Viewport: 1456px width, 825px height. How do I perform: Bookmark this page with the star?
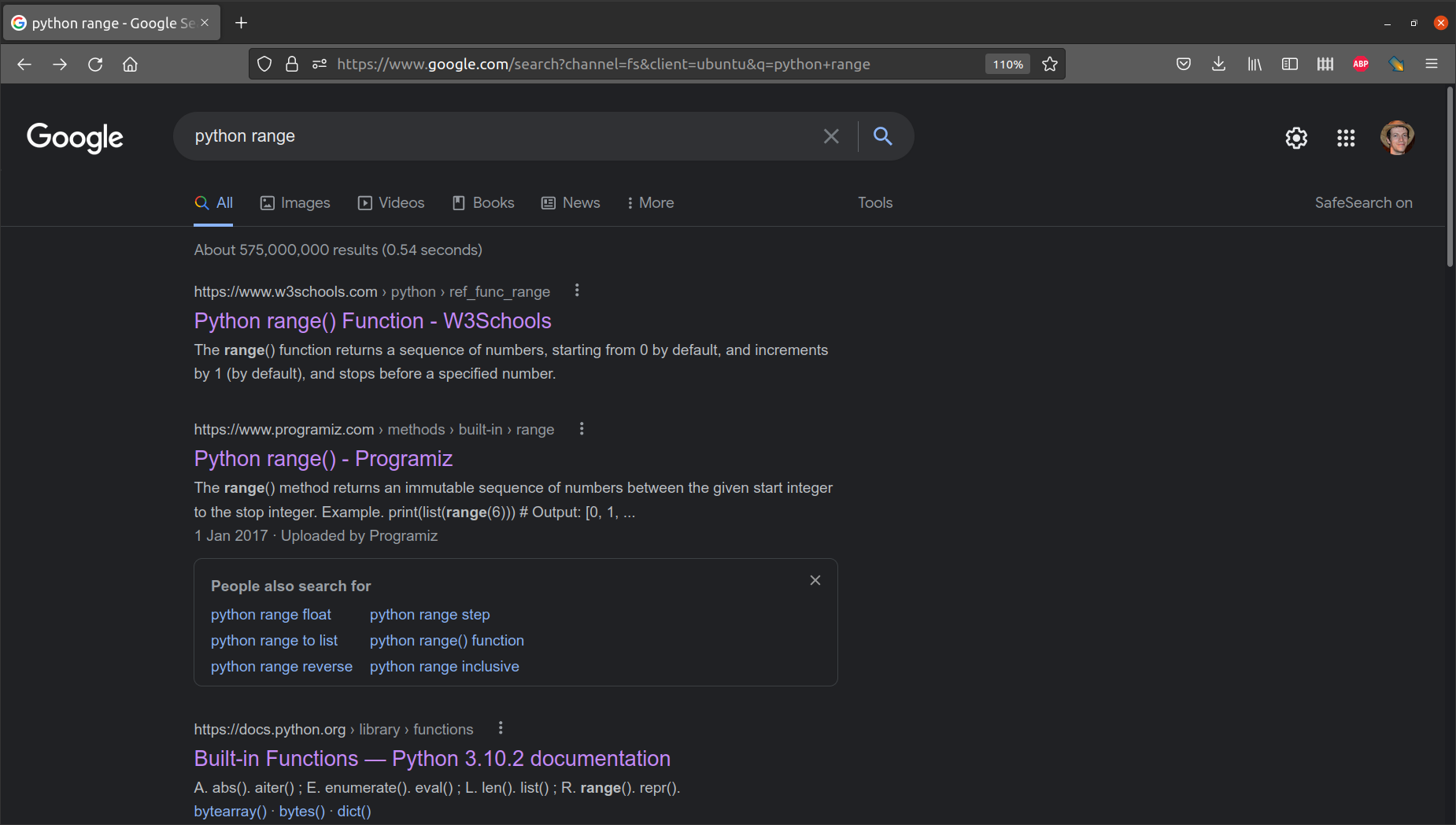[1050, 65]
